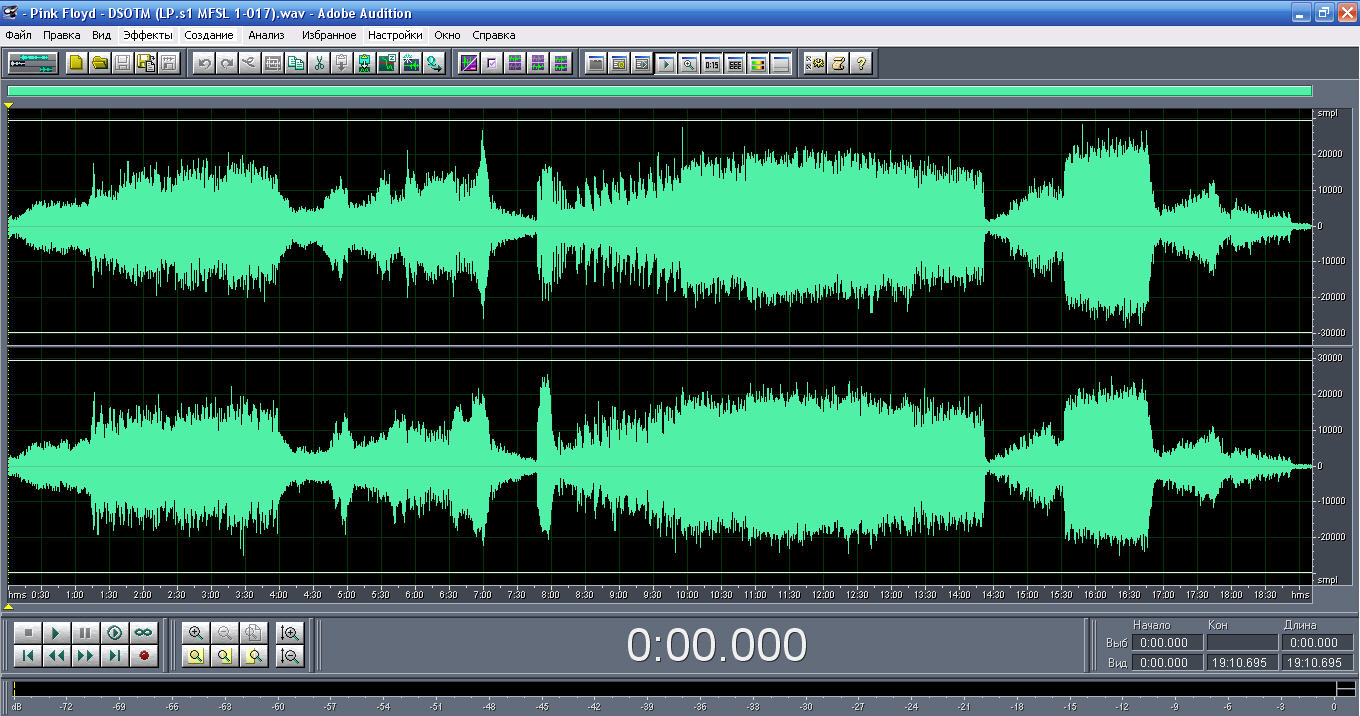Open the Правка menu
The height and width of the screenshot is (716, 1360).
62,35
